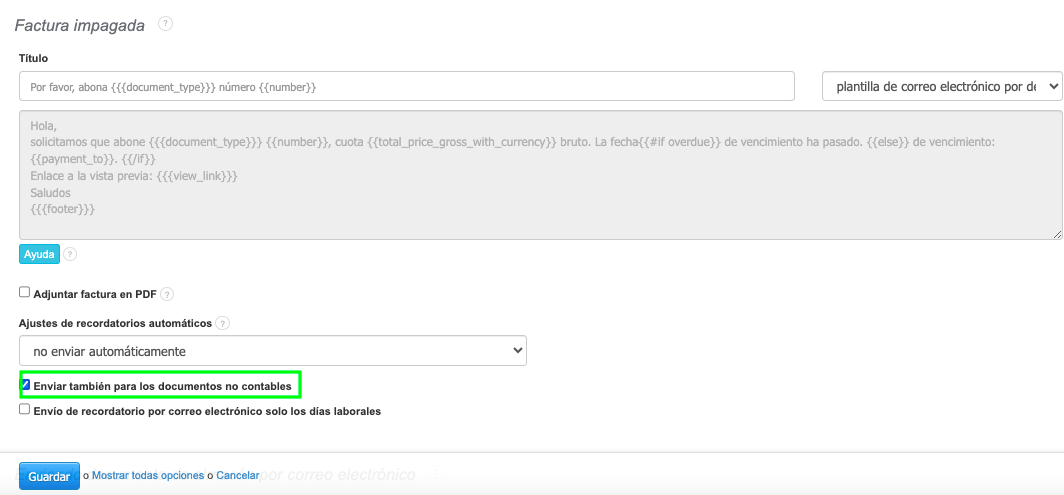
Task: Enable Adjuntar factura en PDF checkbox
Action: pyautogui.click(x=25, y=293)
